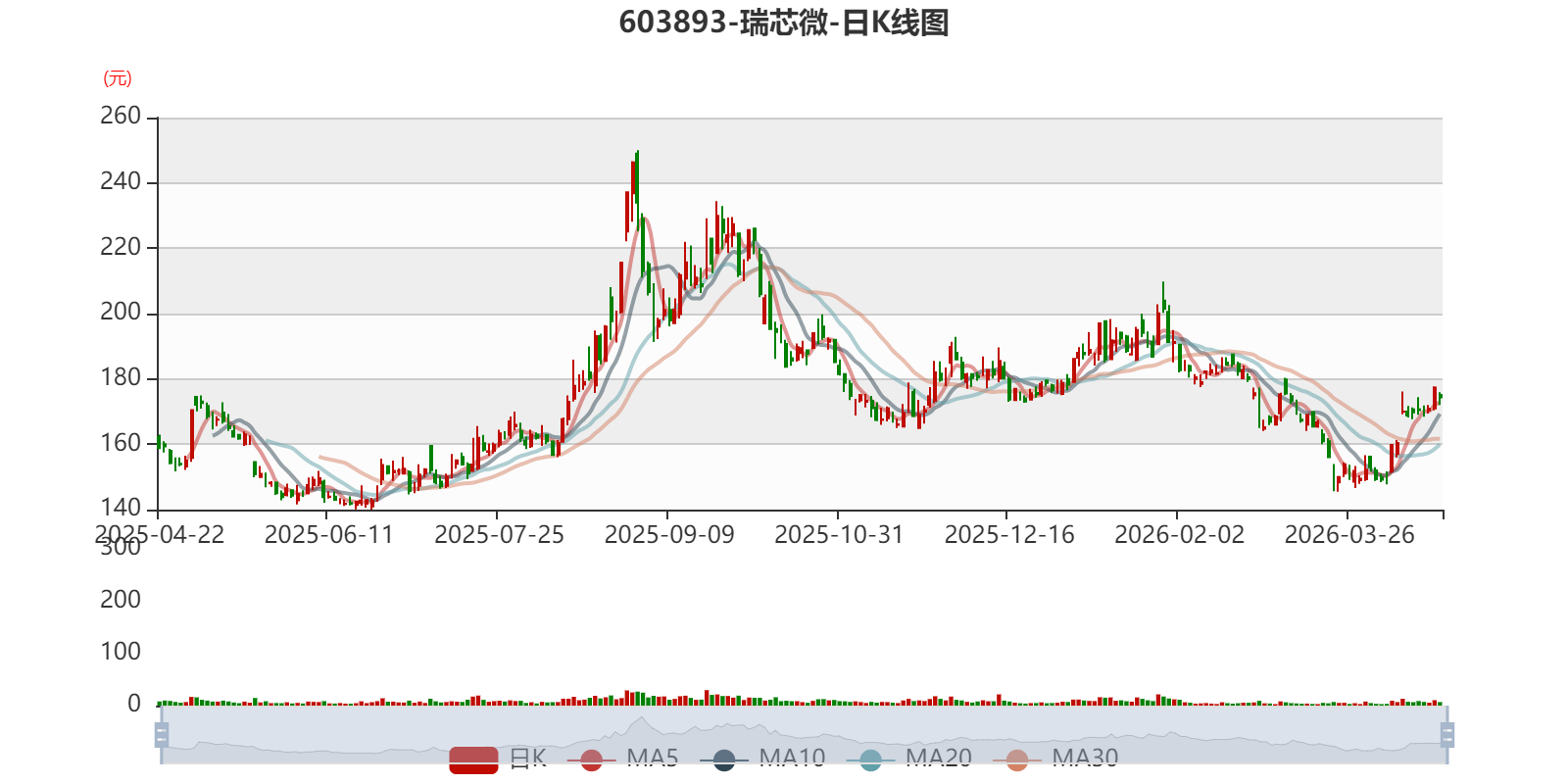
Task: Toggle the MA10 line in the legend
Action: click(762, 759)
